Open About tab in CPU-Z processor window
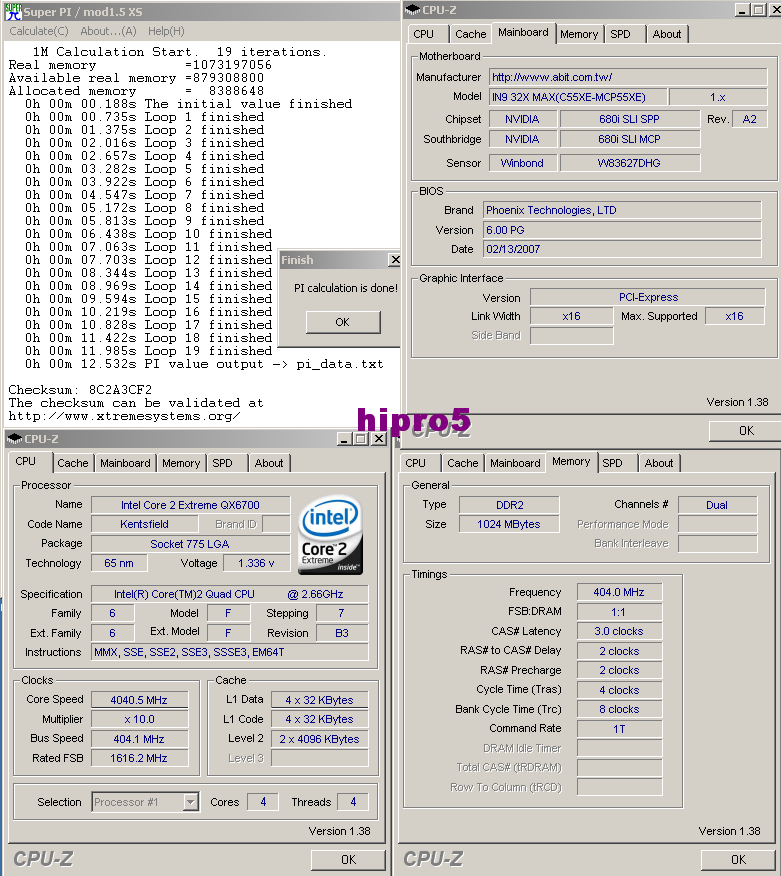 click(x=269, y=463)
